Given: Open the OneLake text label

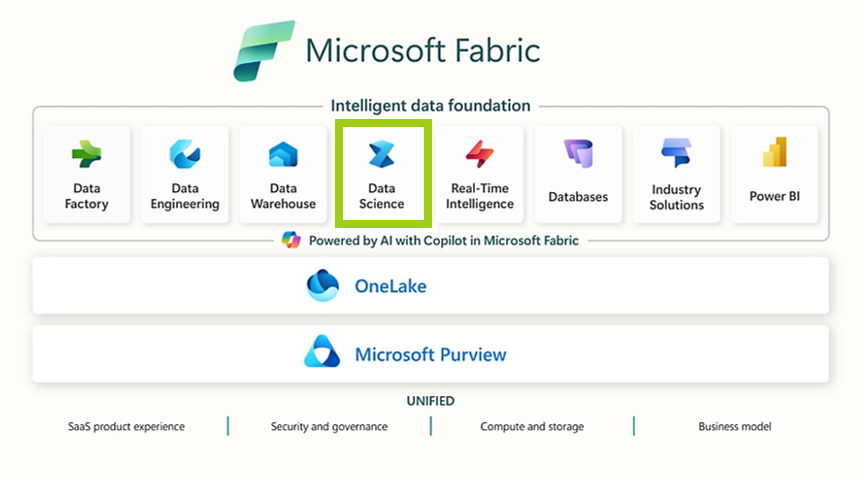Looking at the screenshot, I should pos(390,287).
